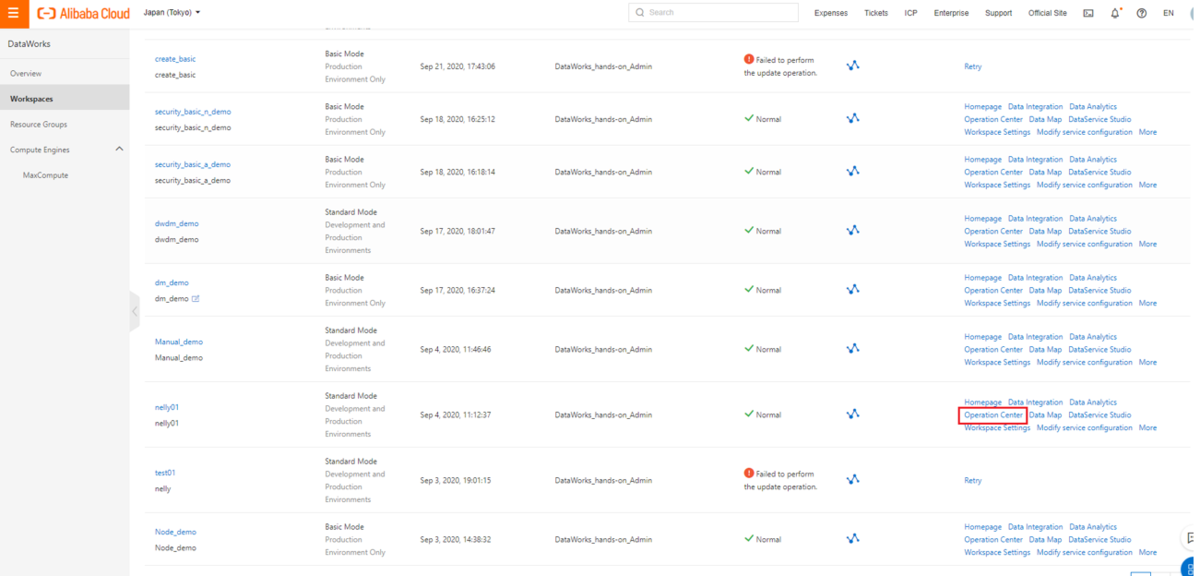
Task: Open the security_basic_n_demo workspace link
Action: (x=193, y=111)
